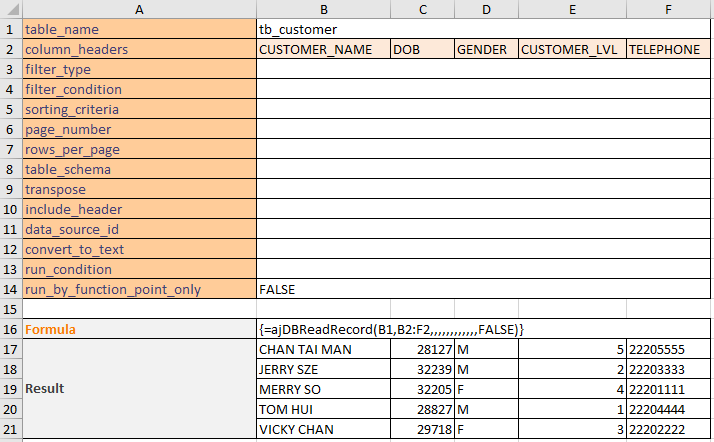
Task: Select the TELEPHONE header cell
Action: 668,49
